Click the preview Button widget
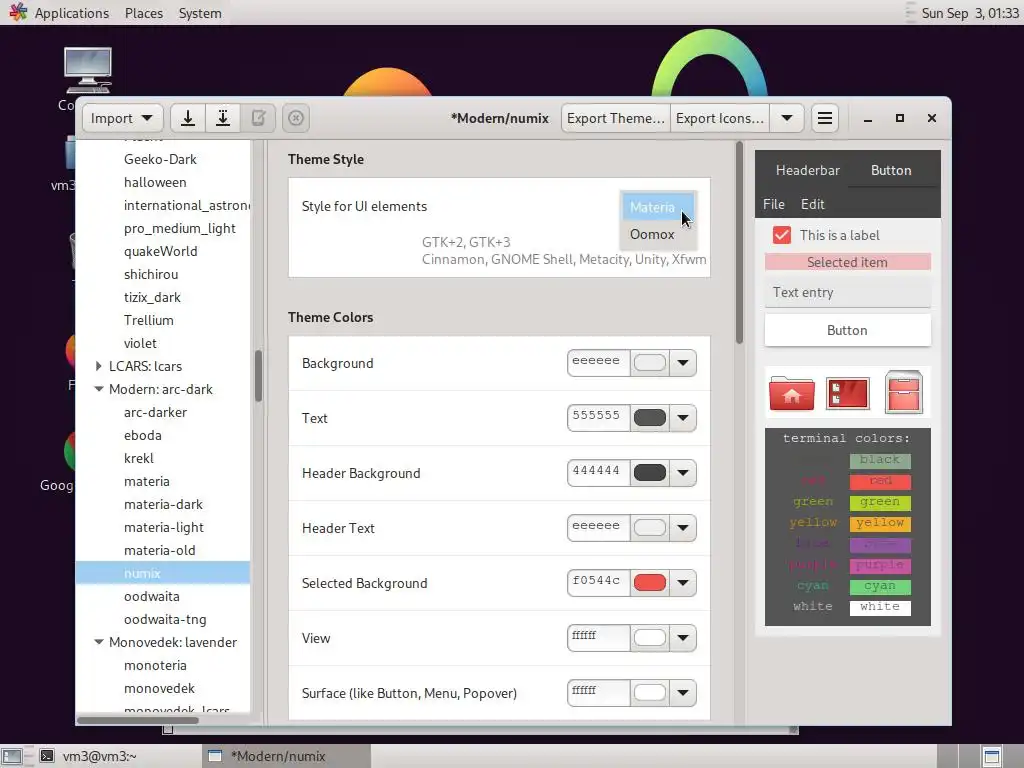 click(847, 330)
